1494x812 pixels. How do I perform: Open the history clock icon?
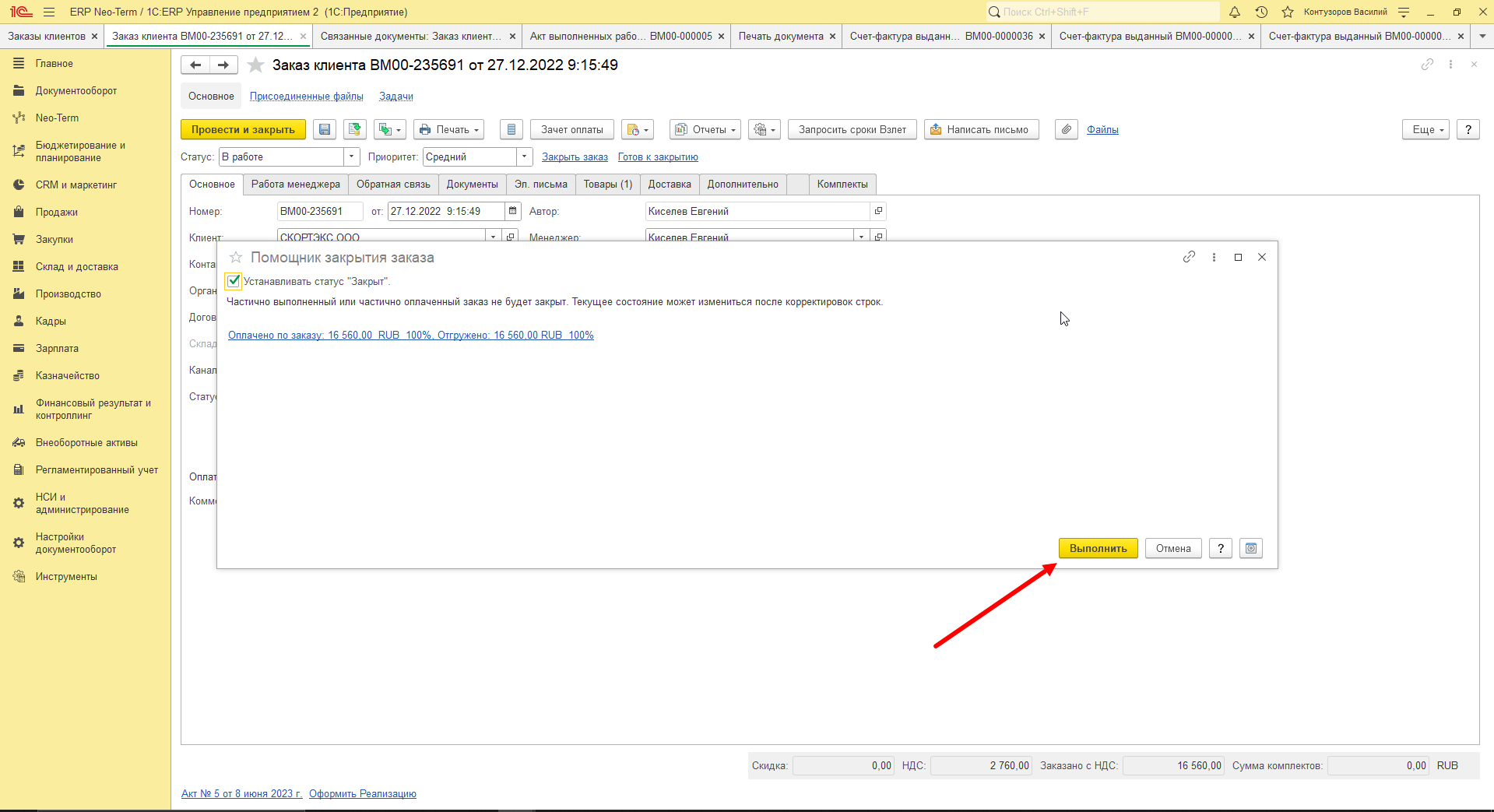tap(1261, 12)
